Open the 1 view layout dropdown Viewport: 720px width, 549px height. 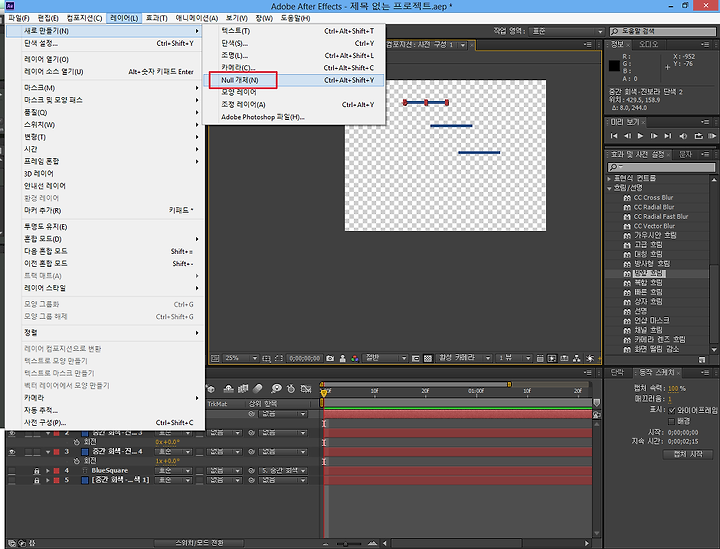pyautogui.click(x=514, y=358)
